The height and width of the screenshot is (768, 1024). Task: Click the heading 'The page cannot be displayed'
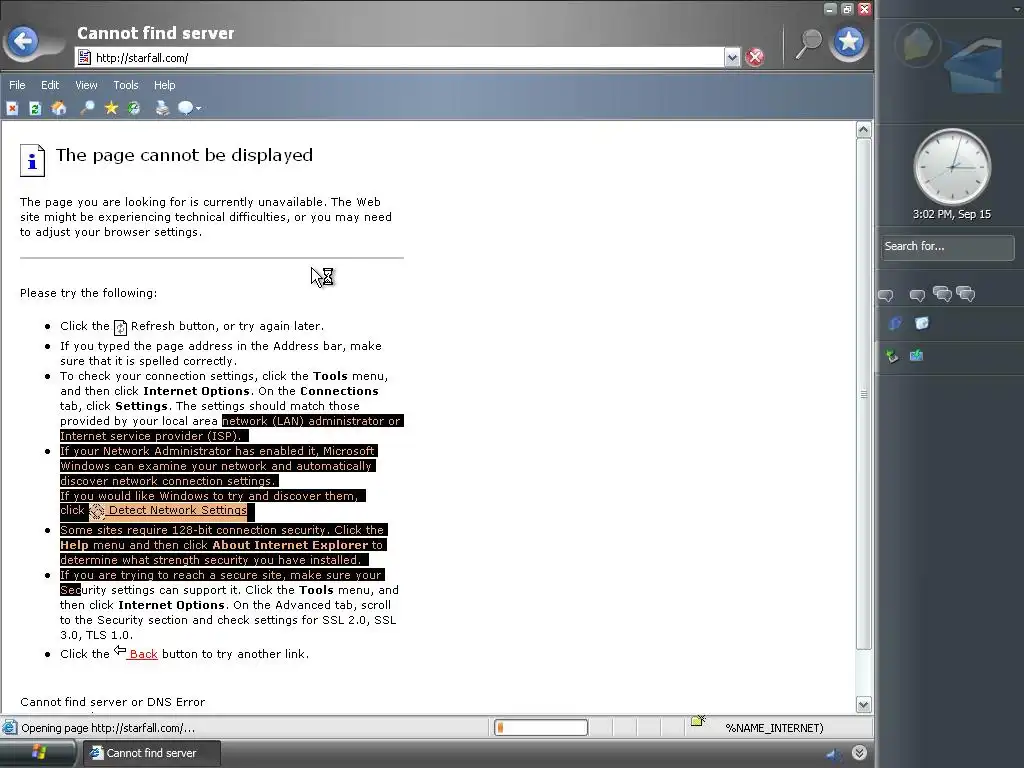point(184,155)
